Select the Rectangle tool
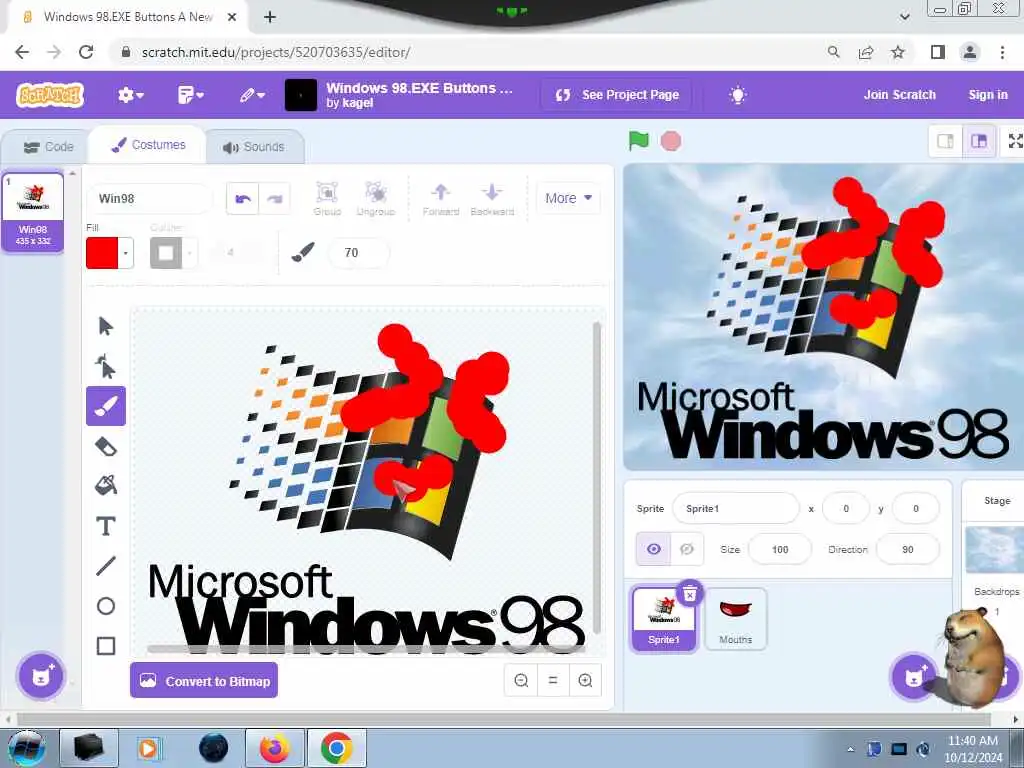The image size is (1024, 768). tap(106, 646)
